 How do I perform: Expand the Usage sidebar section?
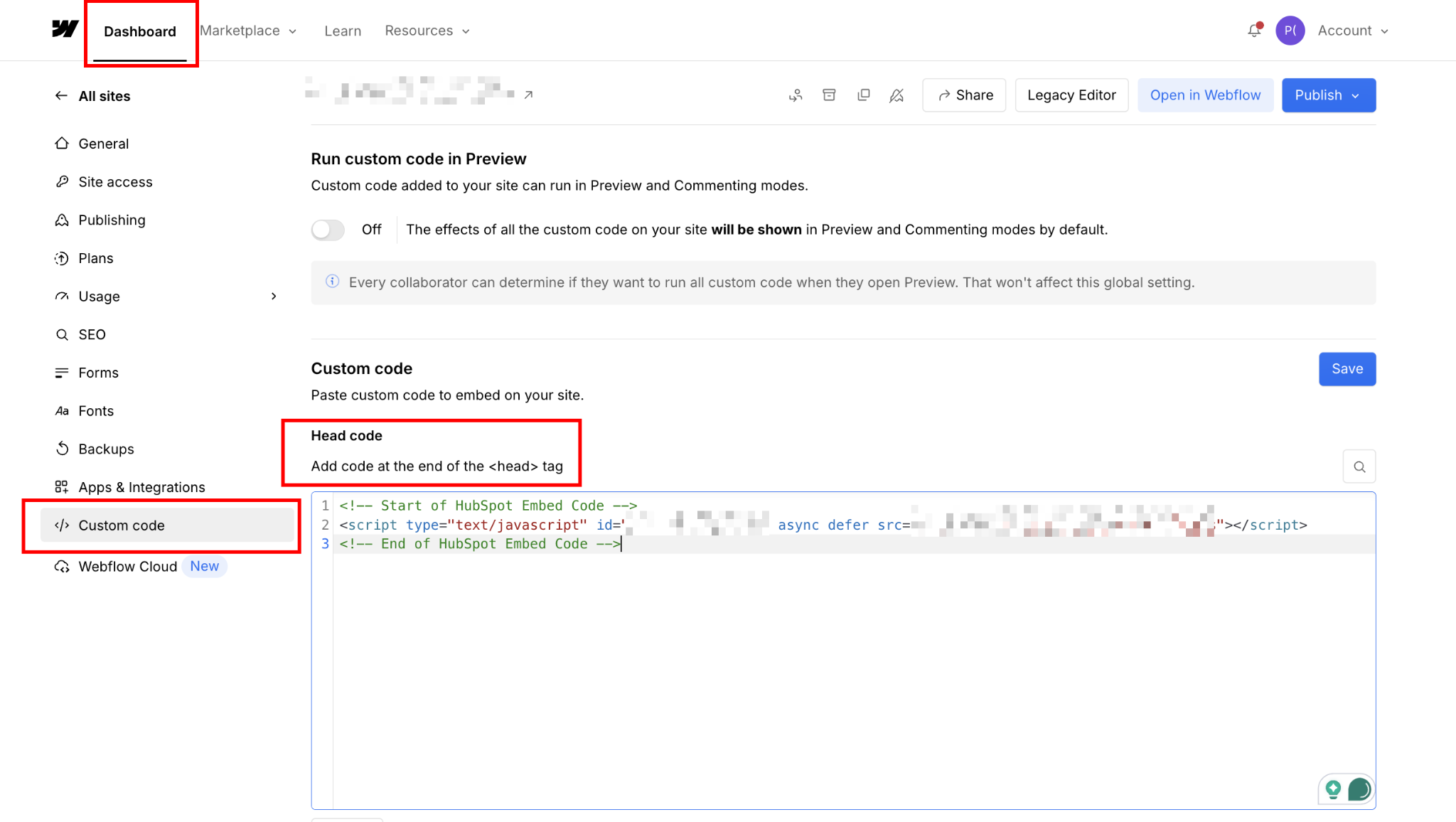[x=274, y=297]
